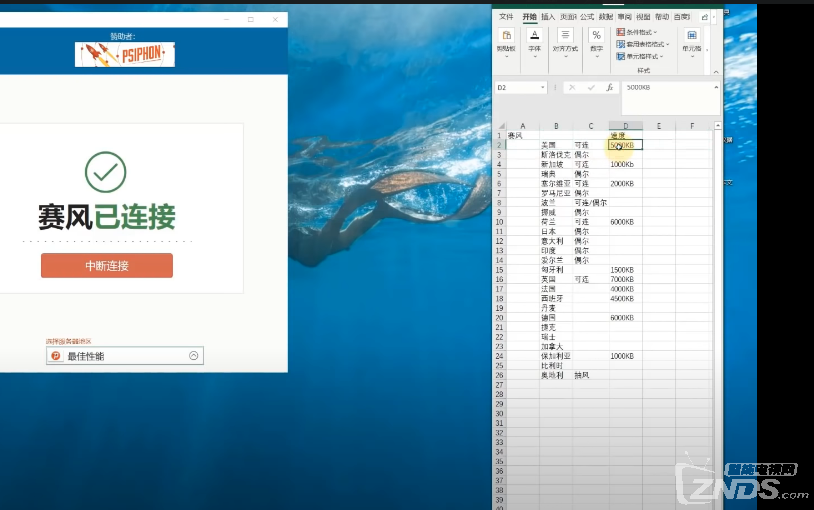This screenshot has height=510, width=814.
Task: Click the Psiphon sponsor banner
Action: point(125,54)
